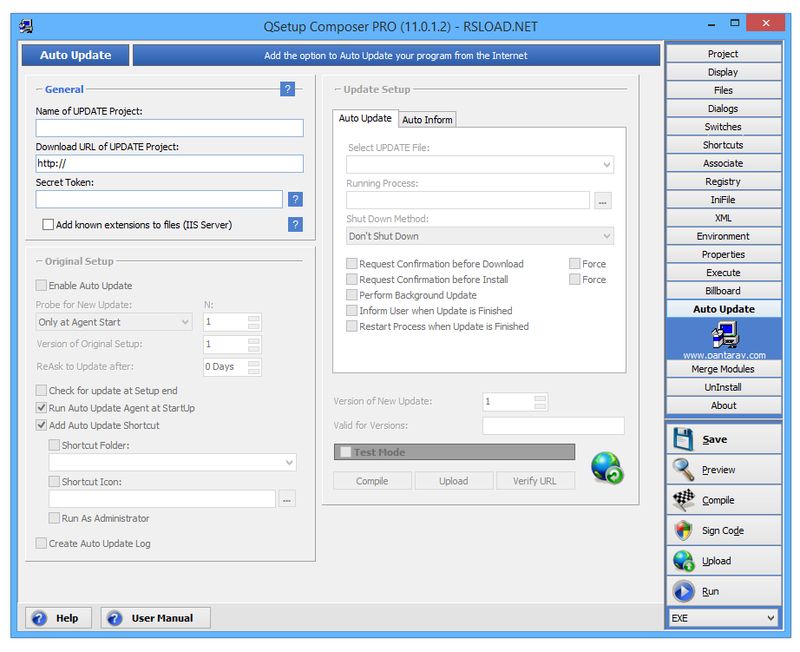Open the Switches section
This screenshot has width=800, height=652.
pyautogui.click(x=723, y=127)
